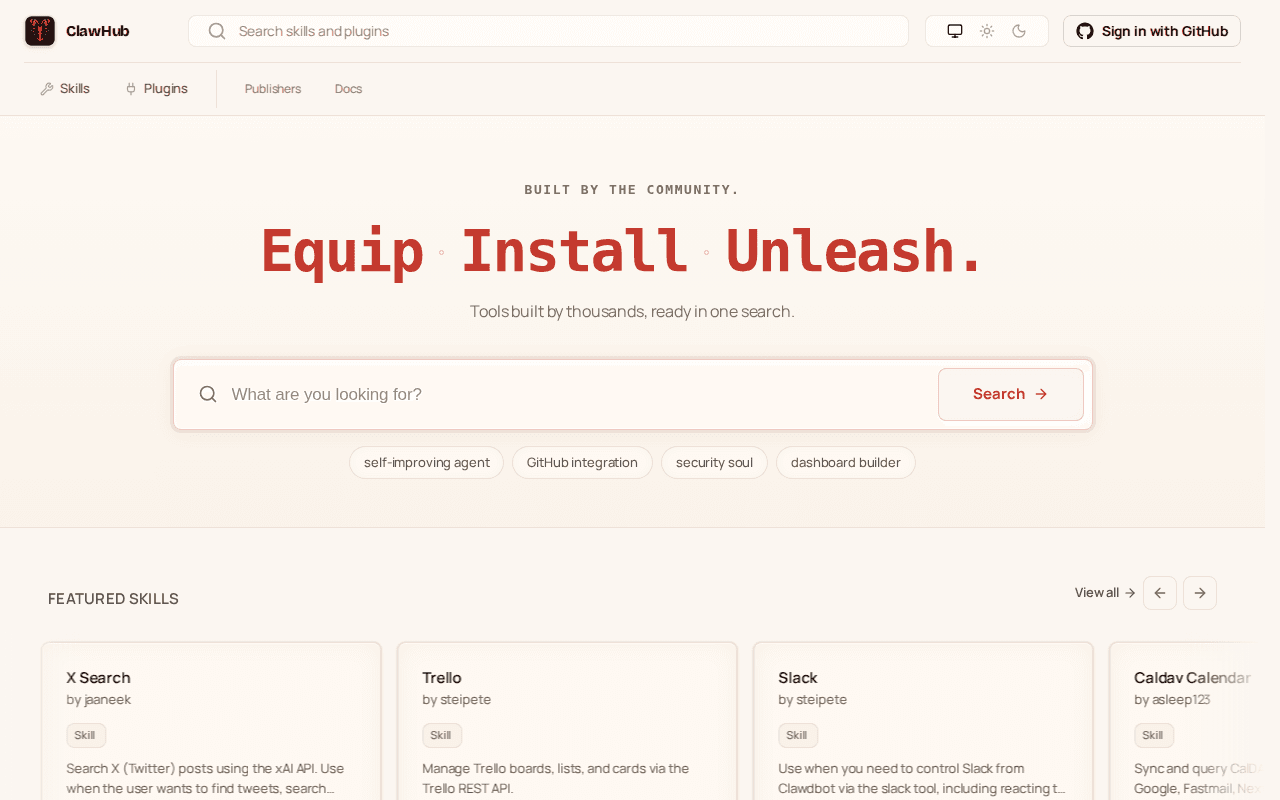Click the Trello card description text
This screenshot has height=800, width=1280.
(556, 779)
